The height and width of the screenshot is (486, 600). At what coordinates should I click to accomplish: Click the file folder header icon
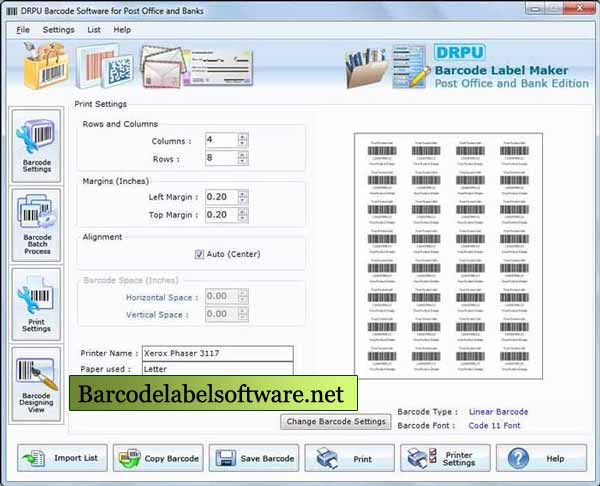click(x=367, y=67)
